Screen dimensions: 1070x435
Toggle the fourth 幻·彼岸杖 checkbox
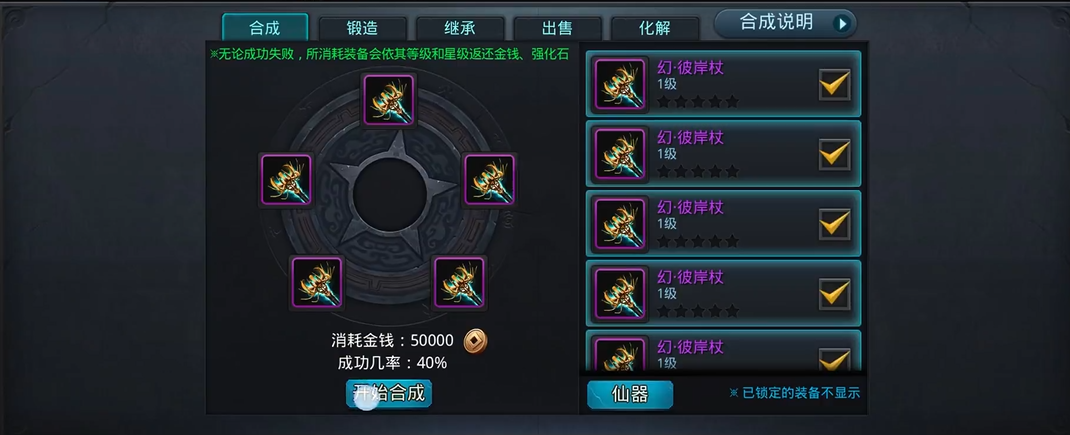[835, 294]
